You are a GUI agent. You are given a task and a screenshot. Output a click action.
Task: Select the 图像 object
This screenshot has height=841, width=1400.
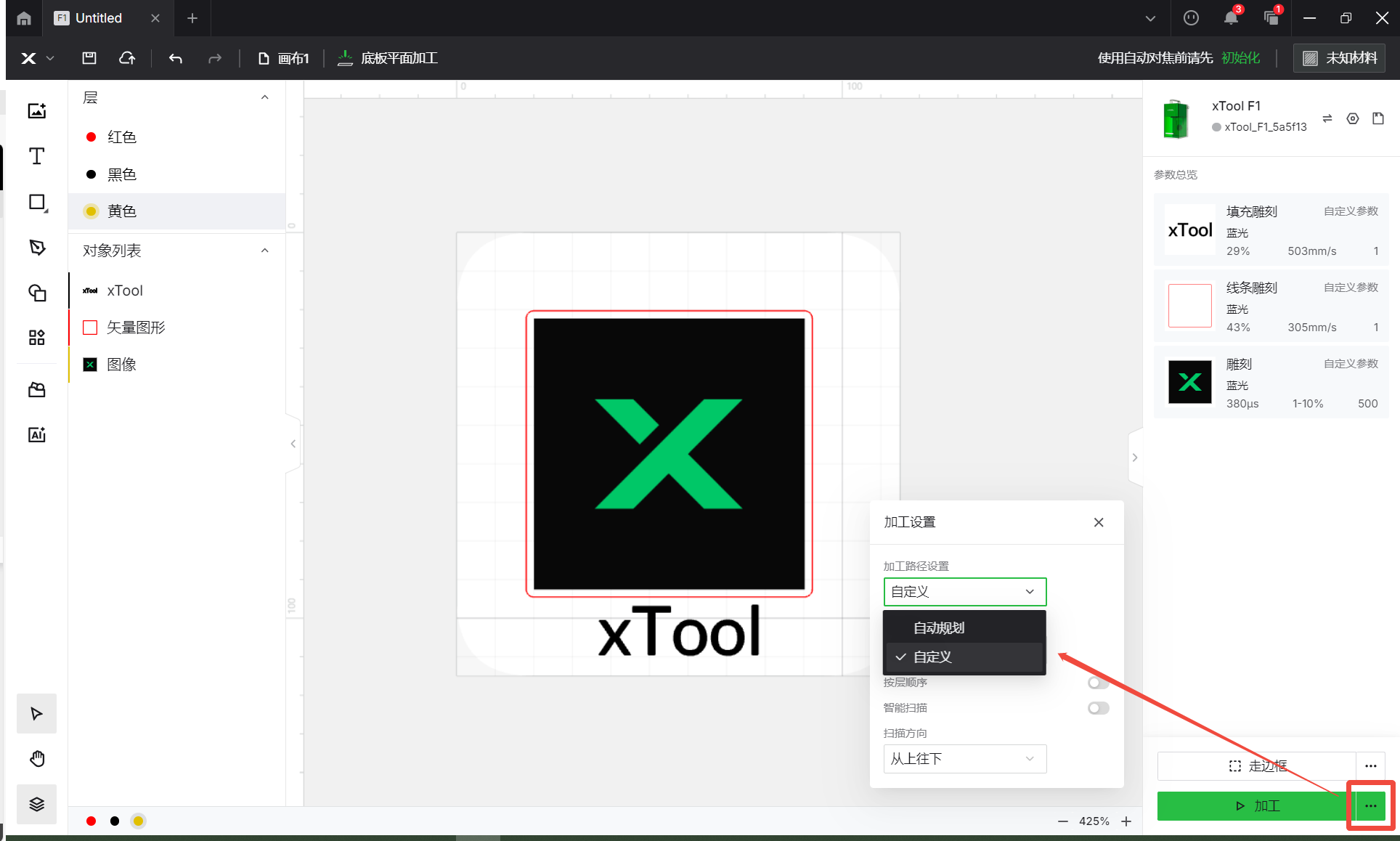coord(177,365)
